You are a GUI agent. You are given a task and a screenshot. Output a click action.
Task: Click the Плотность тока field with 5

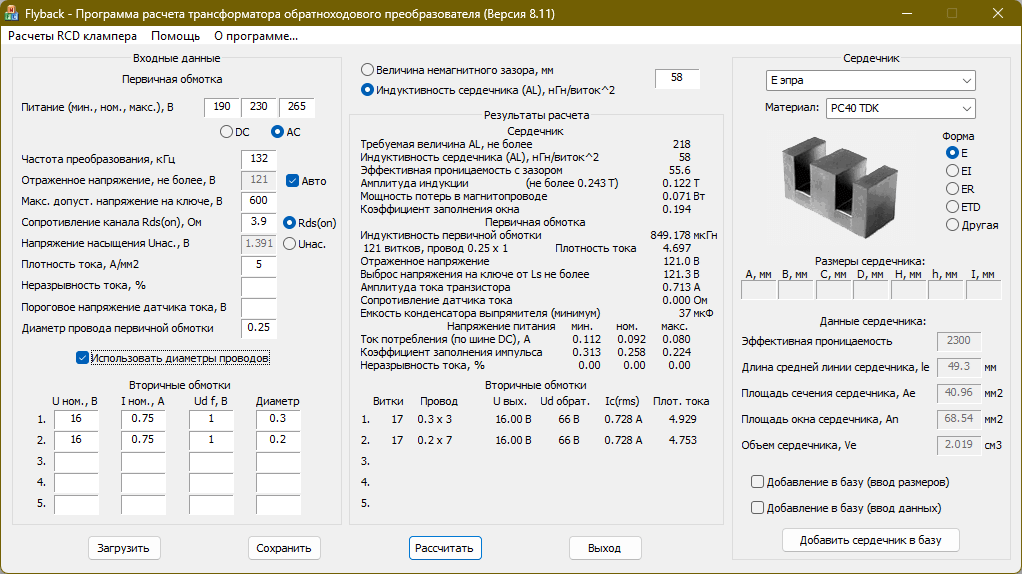point(259,265)
